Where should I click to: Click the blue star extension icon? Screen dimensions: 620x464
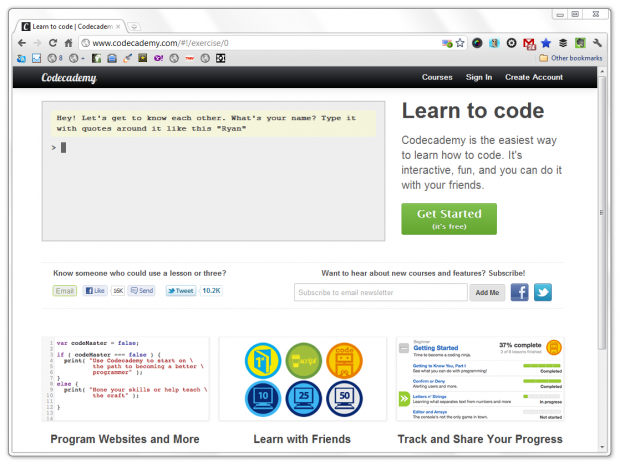click(x=546, y=43)
